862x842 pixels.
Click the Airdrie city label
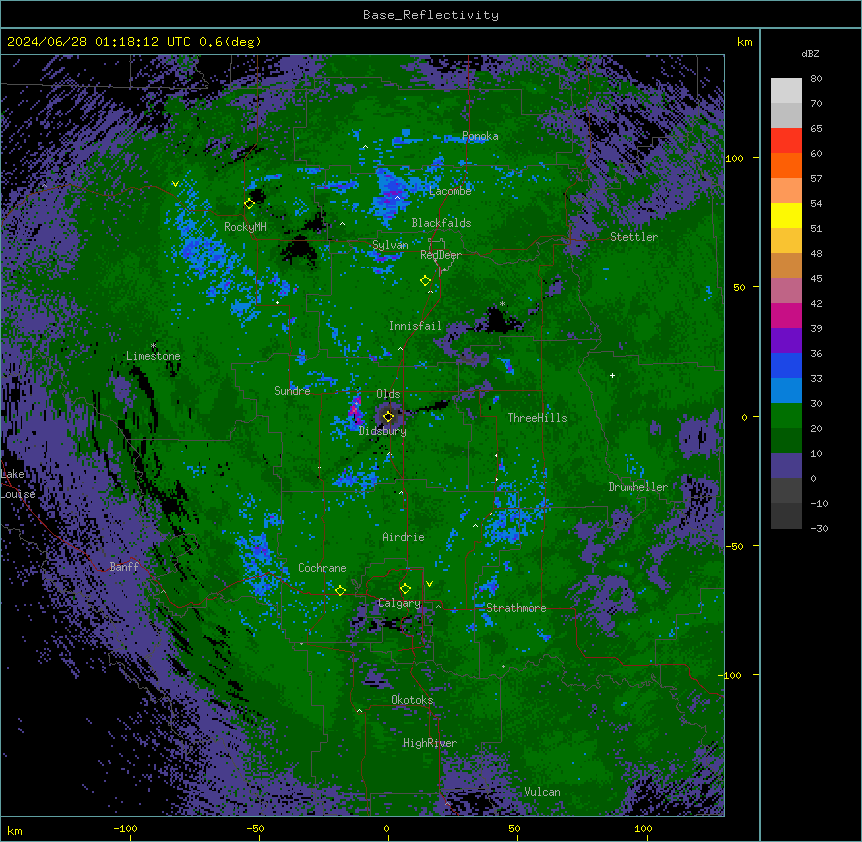point(403,537)
